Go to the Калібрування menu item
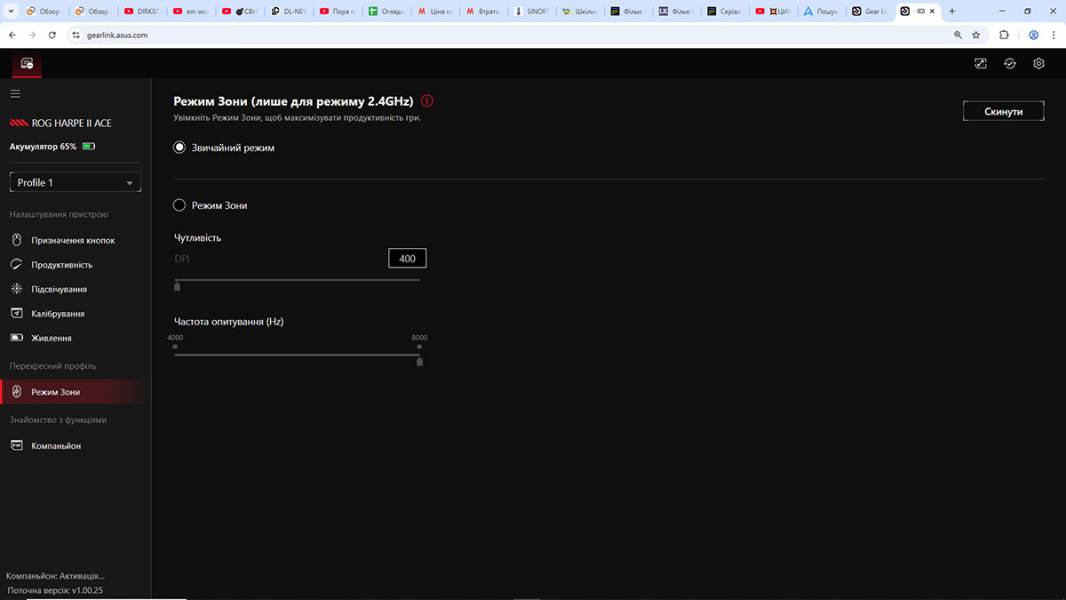Screen dimensions: 1066x600 click(57, 314)
